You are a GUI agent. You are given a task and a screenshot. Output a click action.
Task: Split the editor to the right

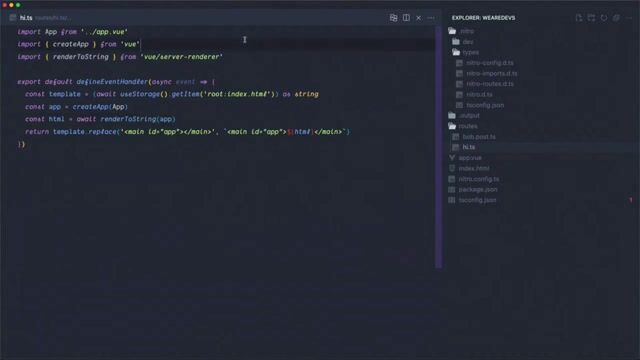tap(406, 18)
